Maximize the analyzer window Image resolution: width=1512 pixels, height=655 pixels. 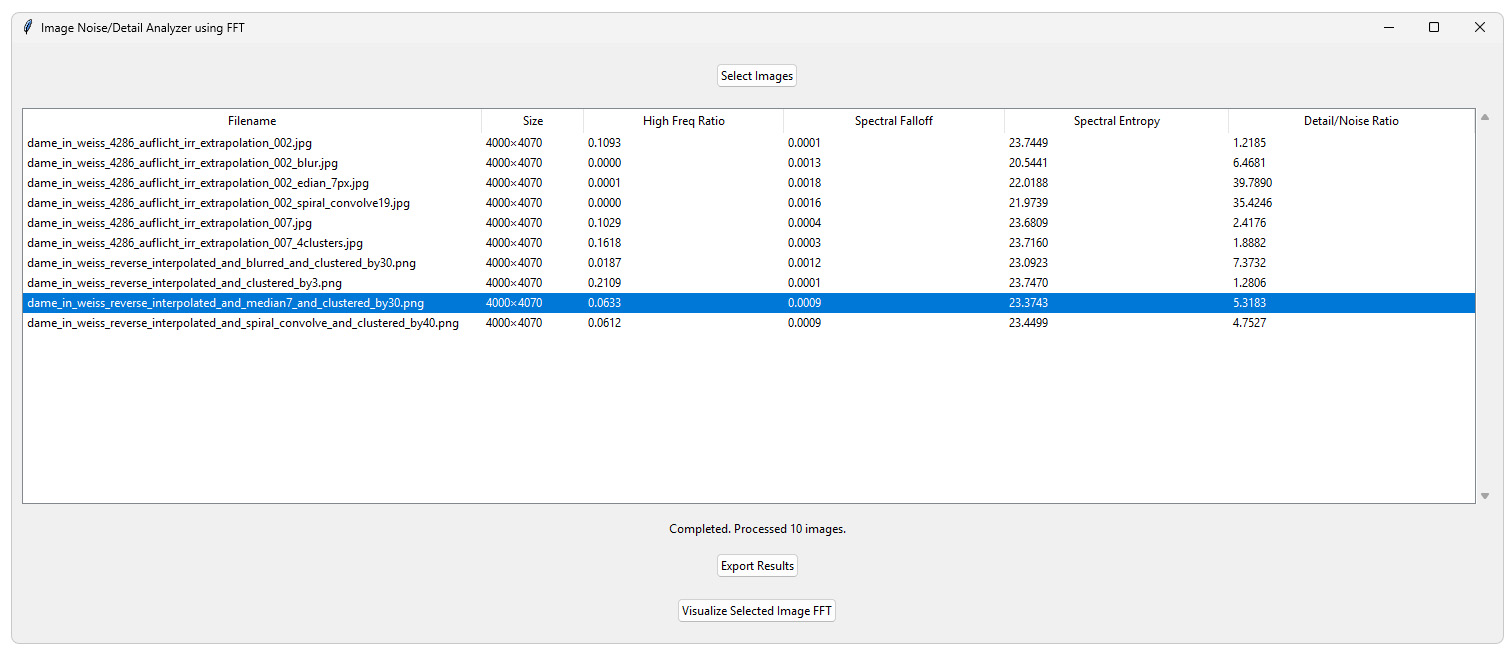(x=1433, y=28)
